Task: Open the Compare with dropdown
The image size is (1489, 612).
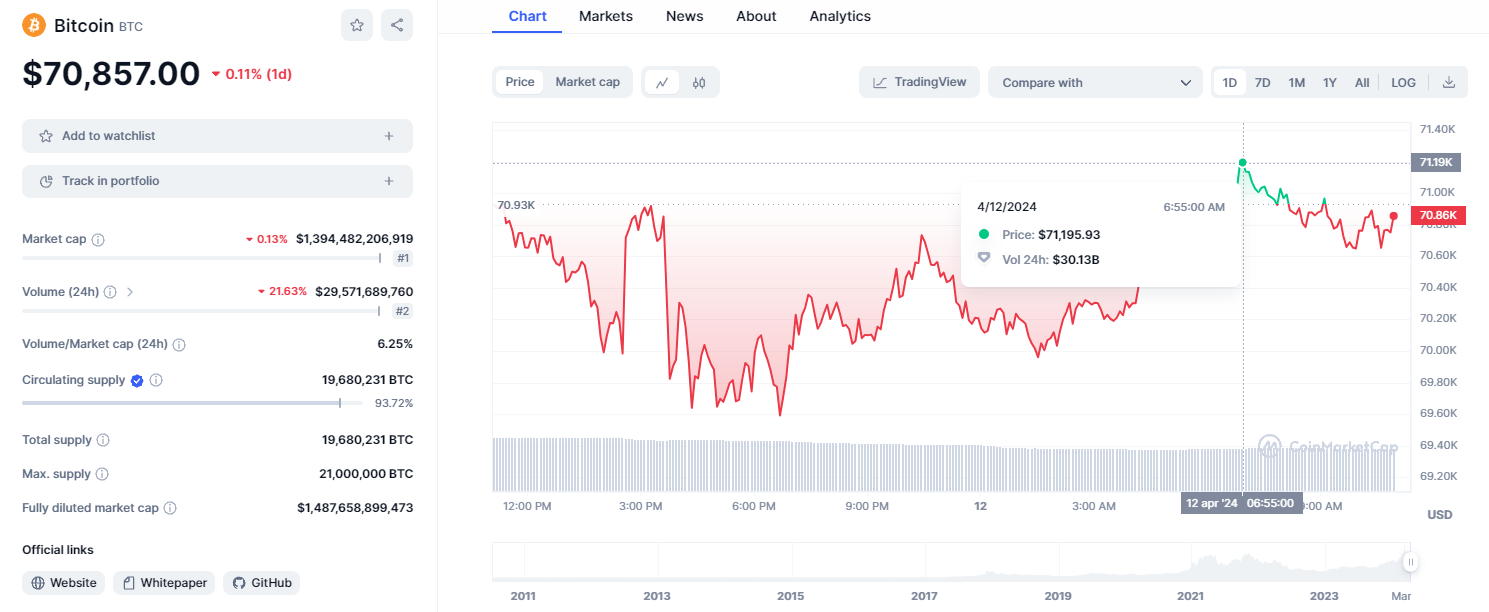Action: [x=1095, y=82]
